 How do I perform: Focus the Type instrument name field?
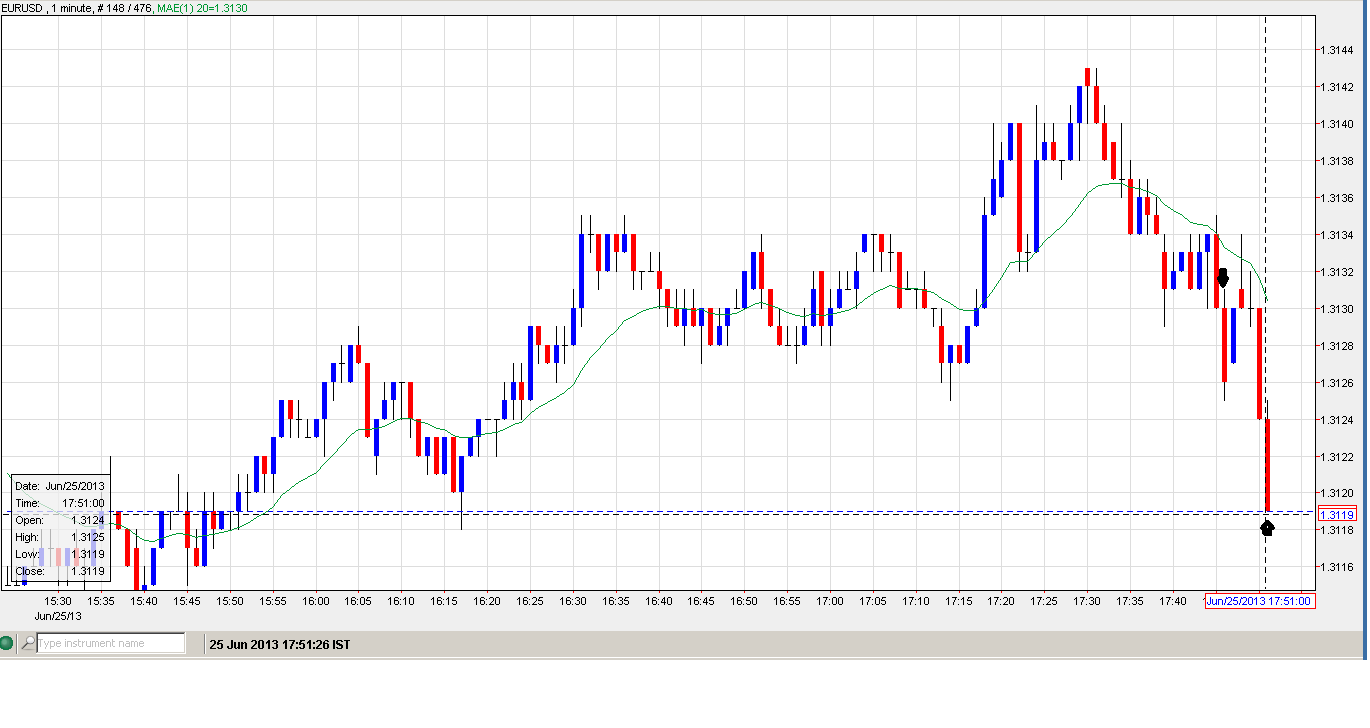(110, 644)
